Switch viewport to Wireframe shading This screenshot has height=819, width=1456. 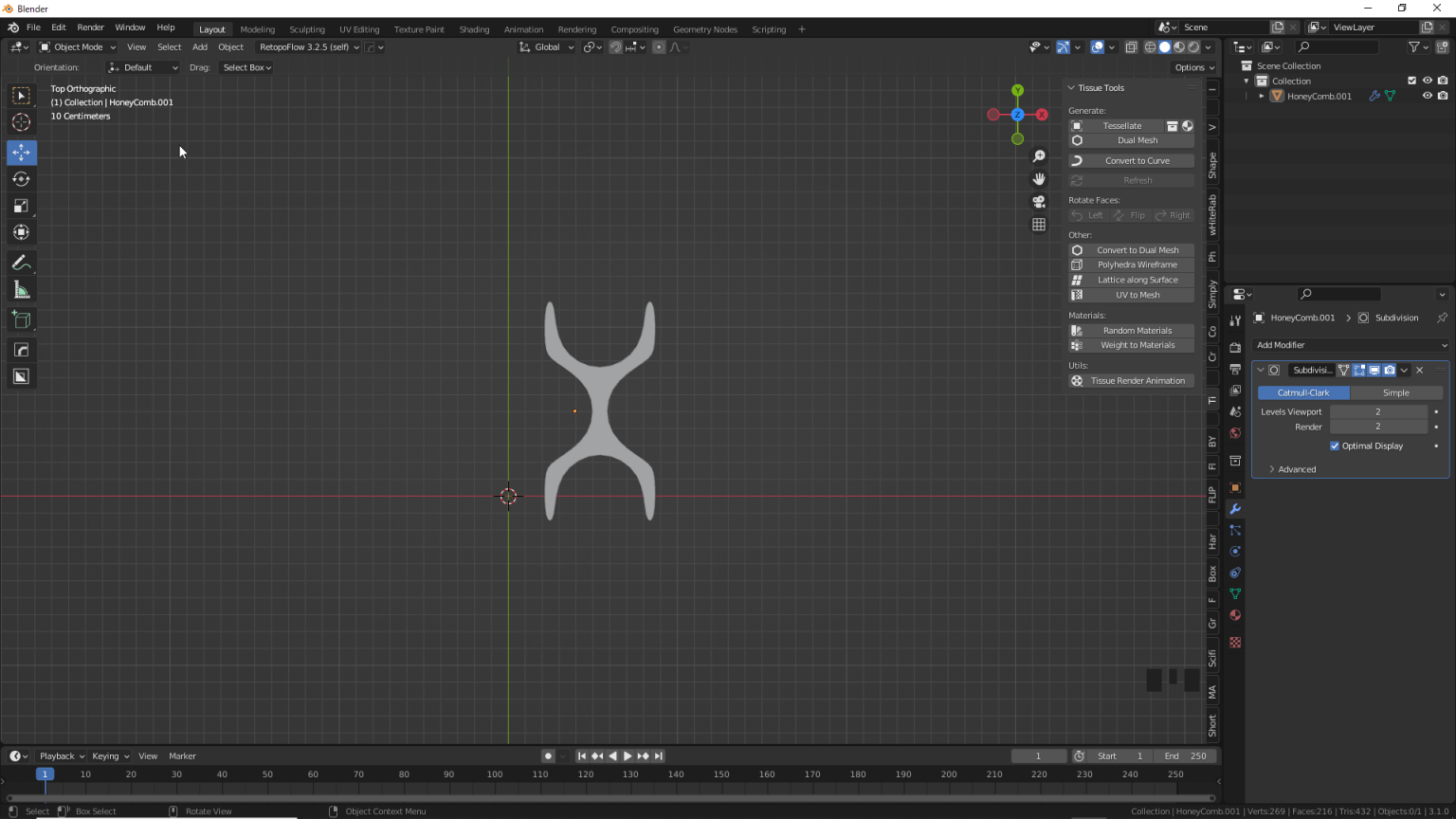[1149, 46]
